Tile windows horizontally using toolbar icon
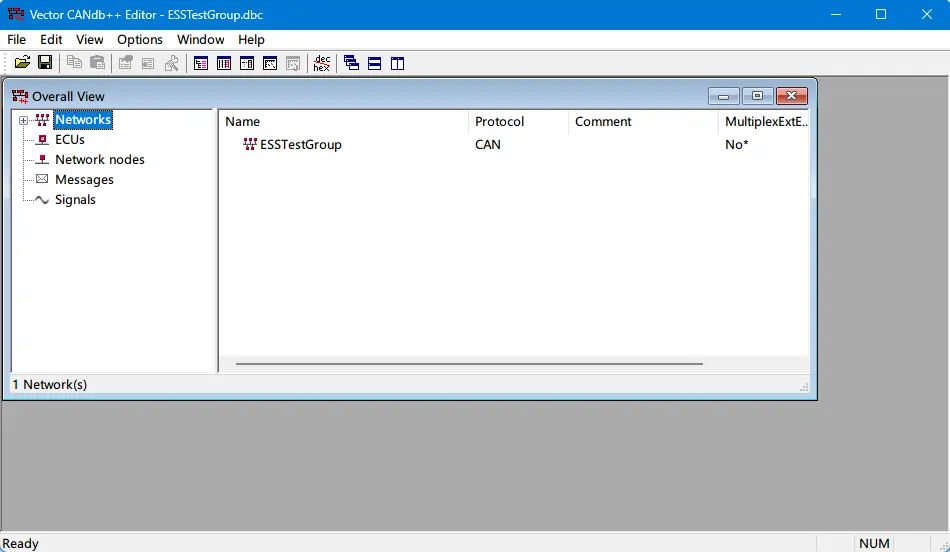 (374, 63)
